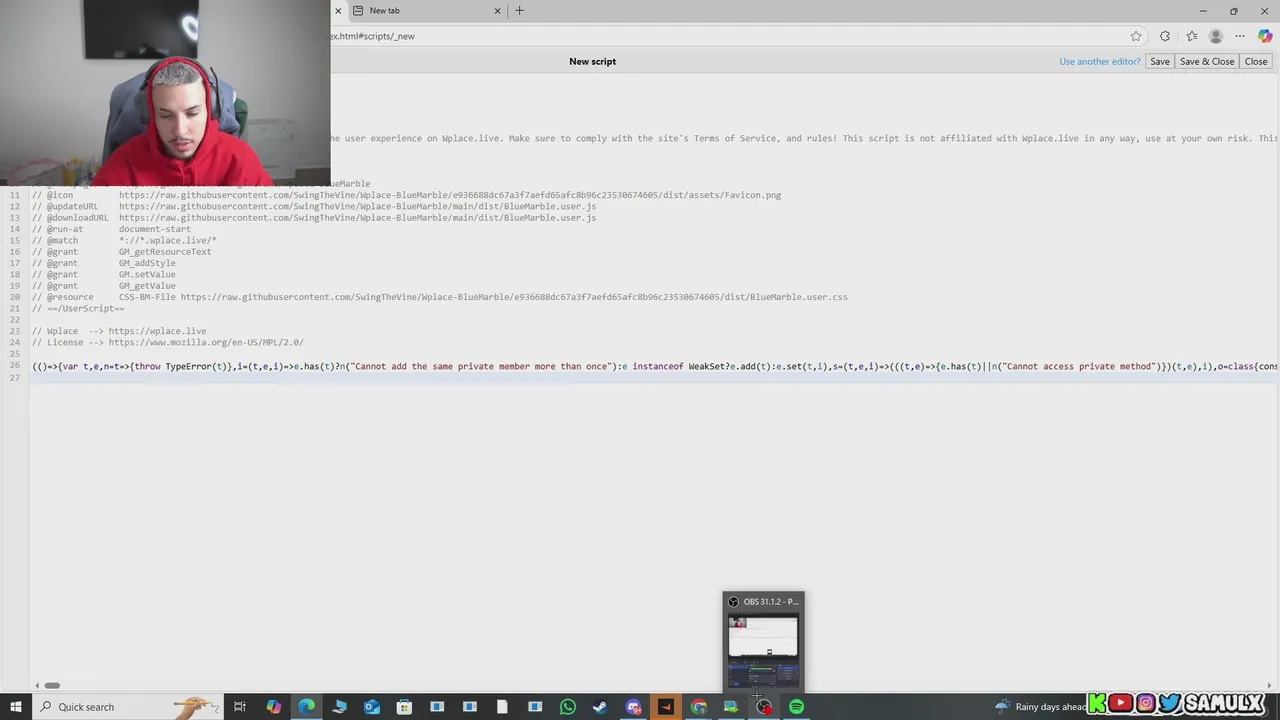Screen dimensions: 1280x720
Task: Open the browser profile avatar
Action: (1215, 36)
